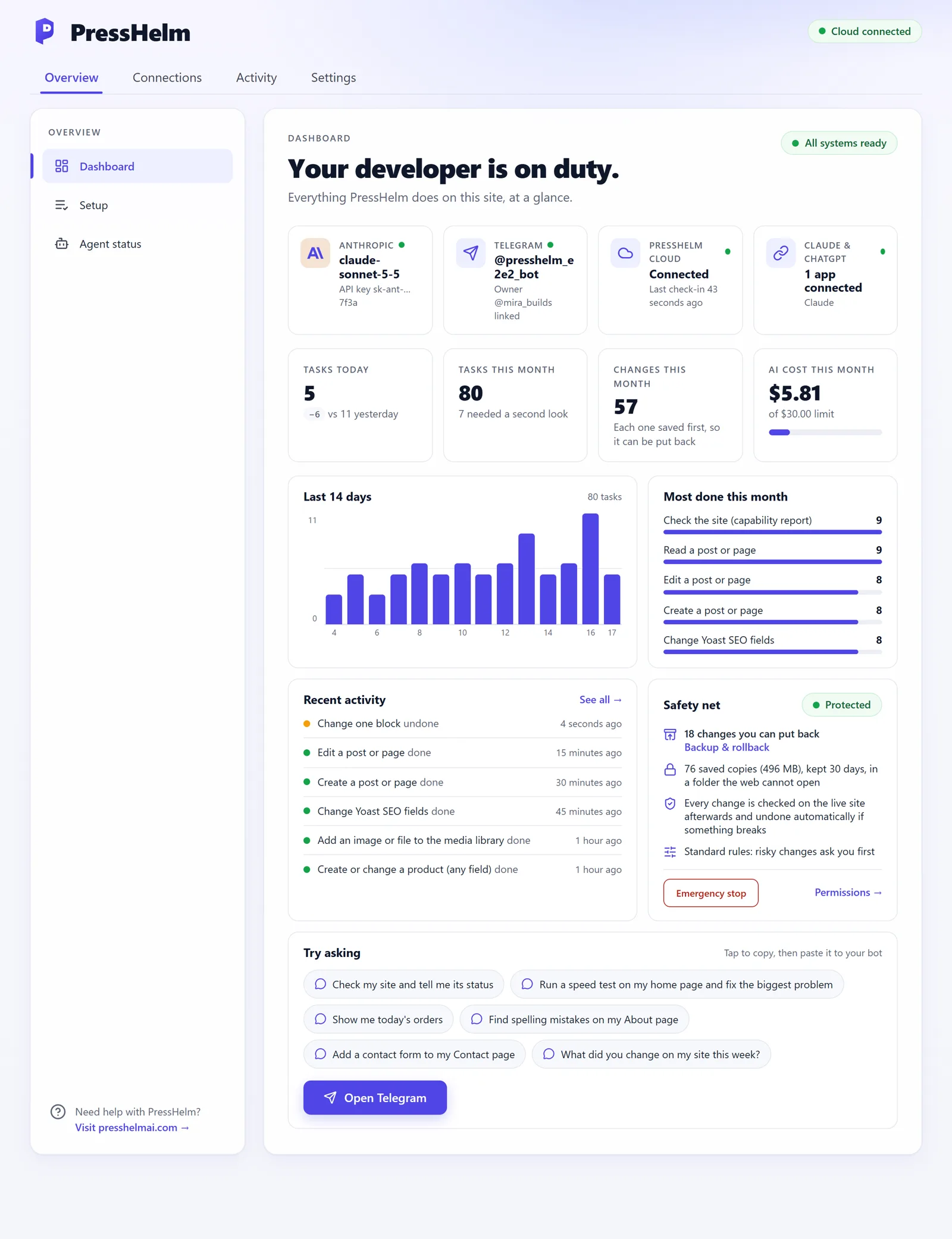Screen dimensions: 952x1239
Task: Click the shield check icon in Safety net
Action: pos(670,804)
